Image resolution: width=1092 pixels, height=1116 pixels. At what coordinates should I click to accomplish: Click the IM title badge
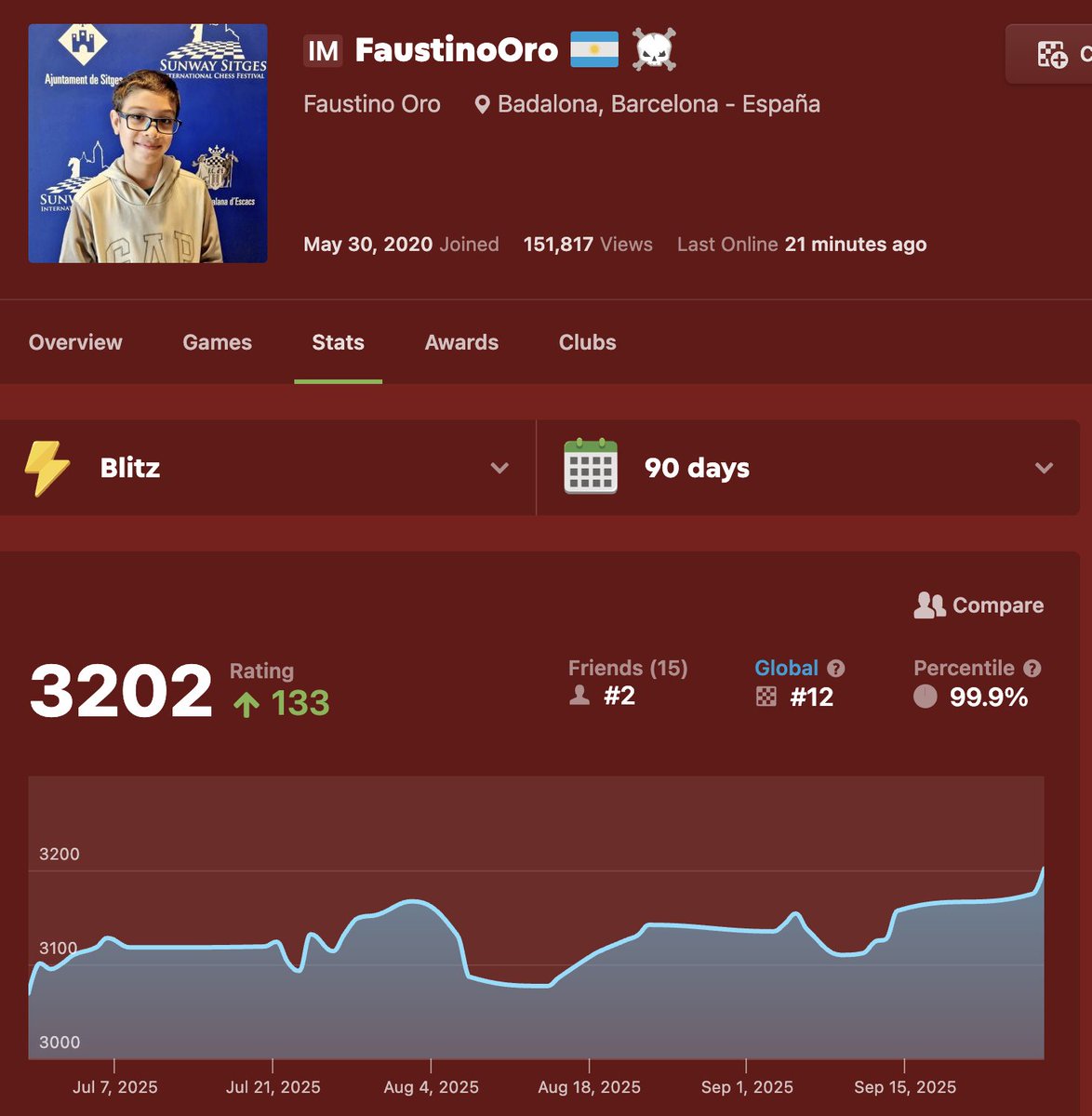tap(323, 50)
